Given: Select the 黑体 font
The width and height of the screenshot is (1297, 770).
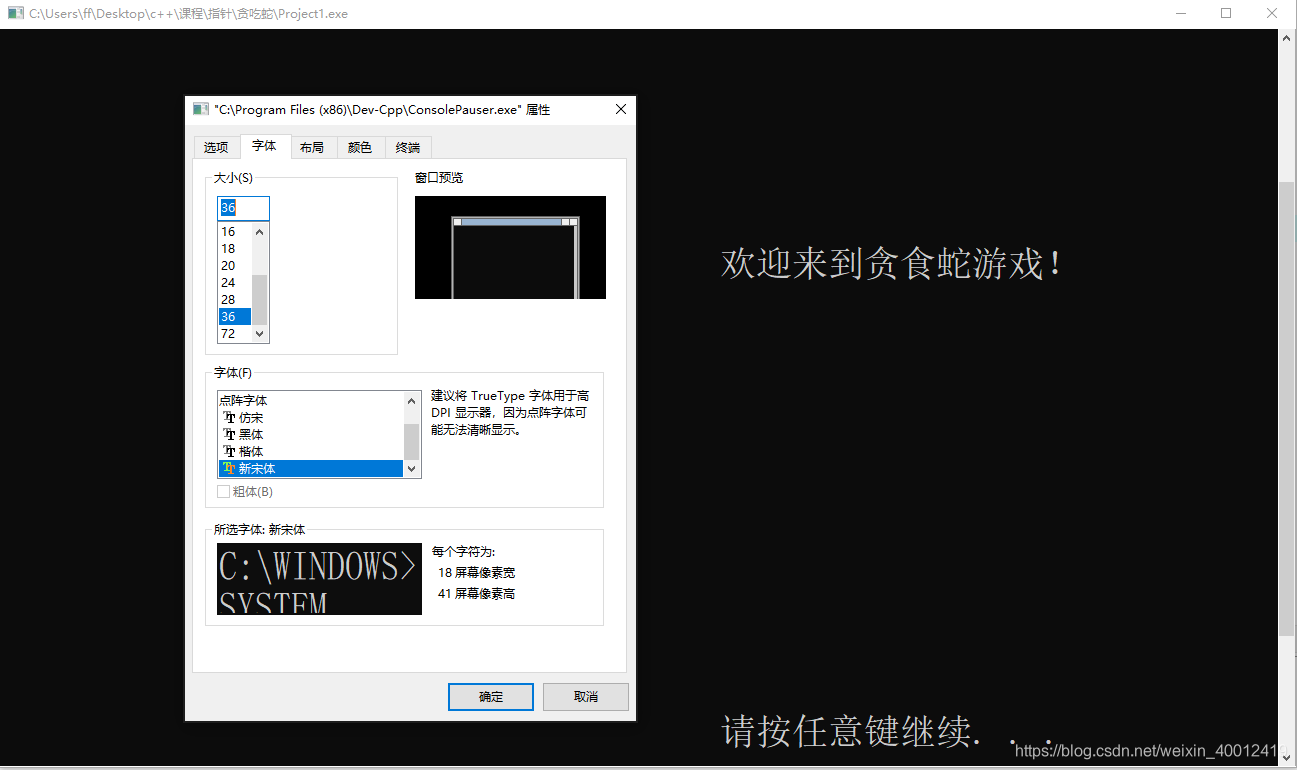Looking at the screenshot, I should [x=311, y=434].
